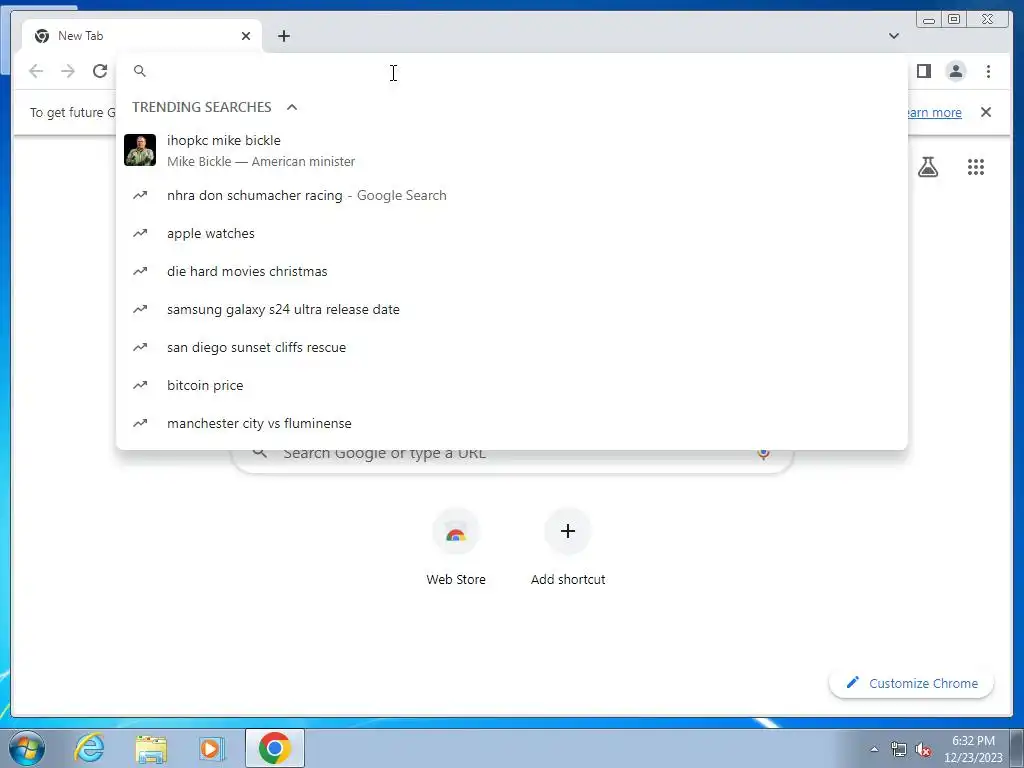Viewport: 1024px width, 768px height.
Task: Open a new tab with plus button
Action: click(283, 36)
